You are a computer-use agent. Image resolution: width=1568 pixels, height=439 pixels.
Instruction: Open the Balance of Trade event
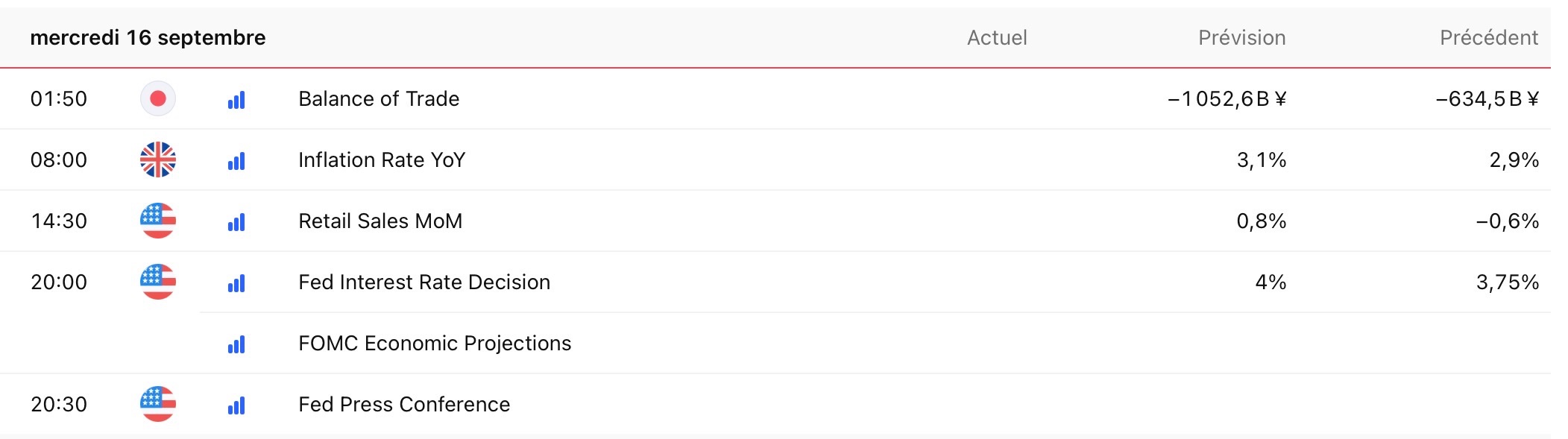pyautogui.click(x=379, y=98)
